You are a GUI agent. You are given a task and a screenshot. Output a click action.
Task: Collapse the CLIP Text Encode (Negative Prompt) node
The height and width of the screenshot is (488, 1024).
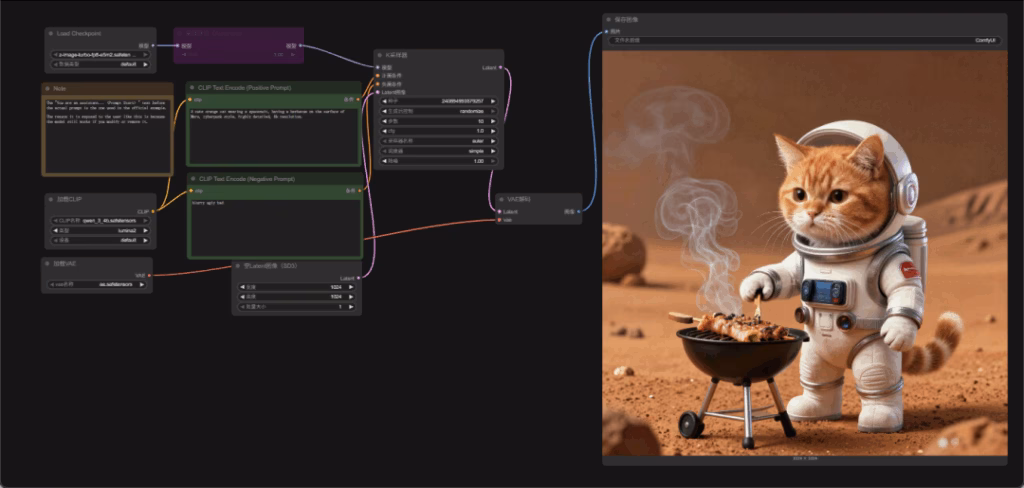point(194,178)
